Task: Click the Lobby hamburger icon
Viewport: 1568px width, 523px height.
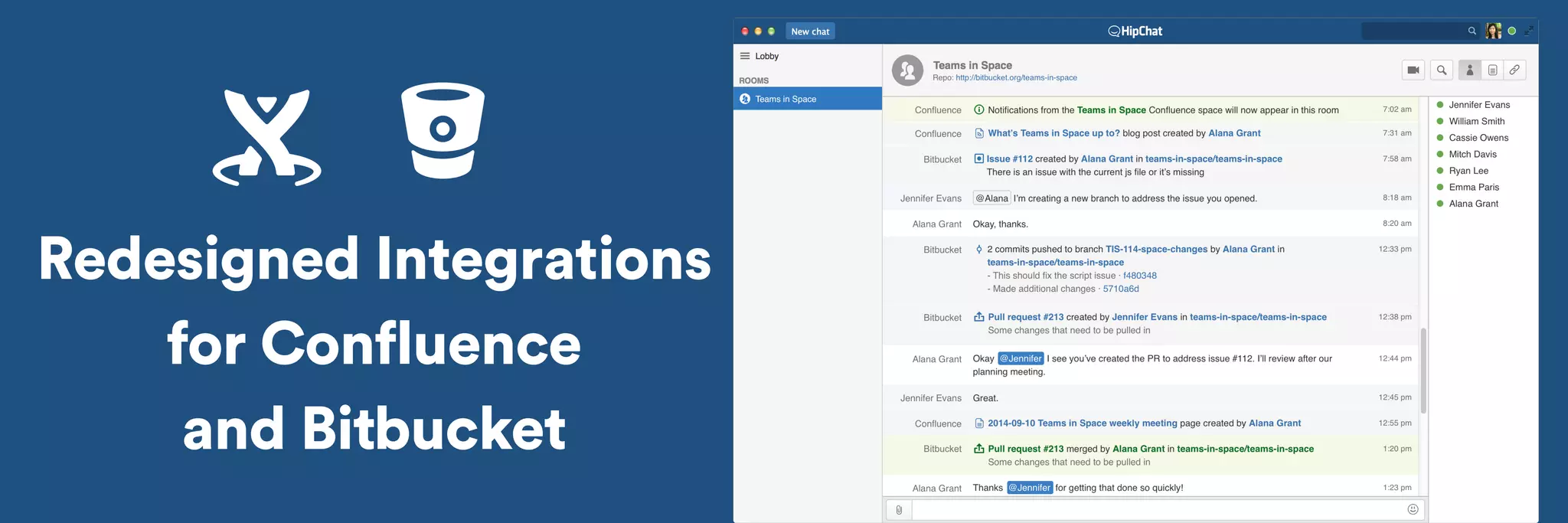Action: click(x=744, y=56)
